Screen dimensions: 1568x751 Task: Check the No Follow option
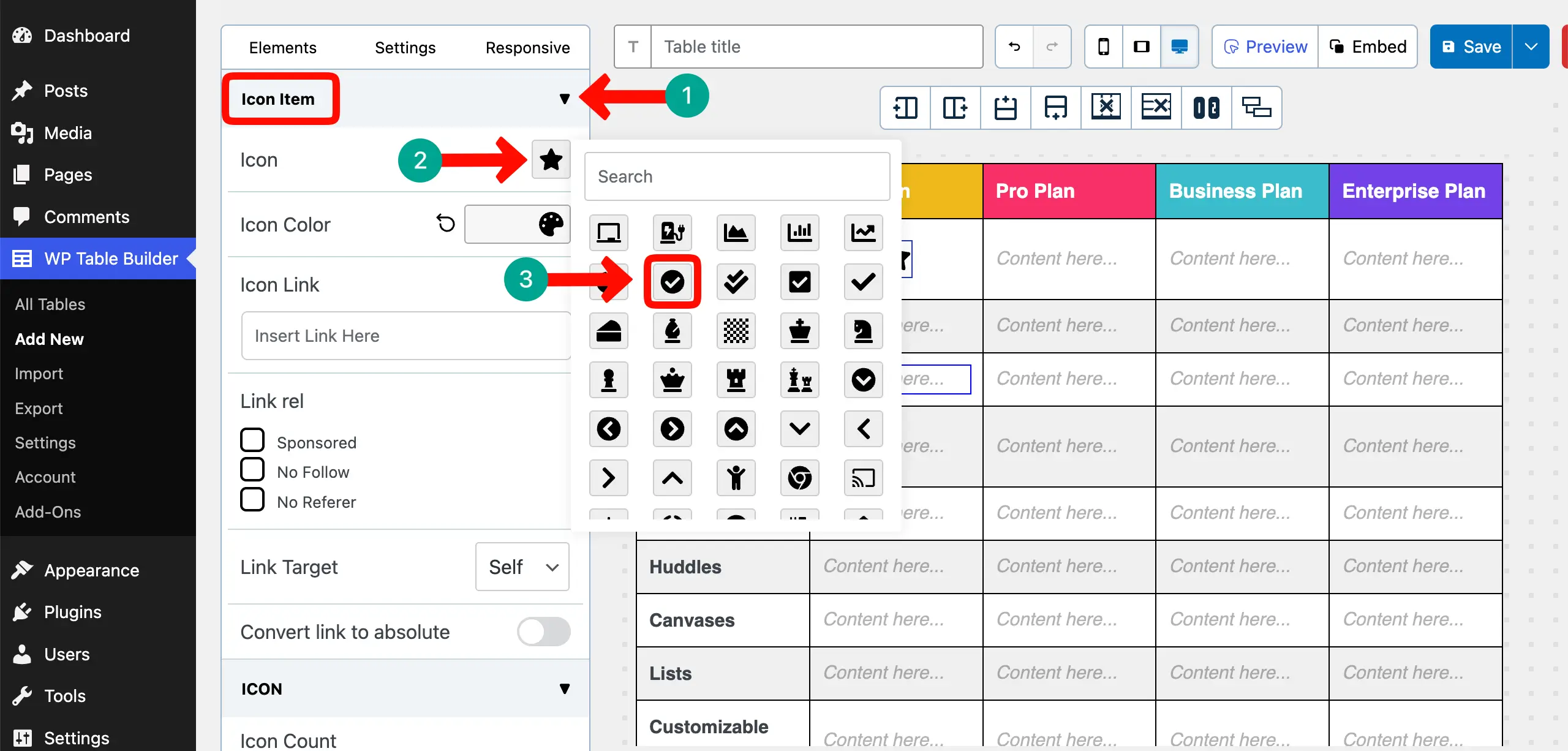coord(252,470)
